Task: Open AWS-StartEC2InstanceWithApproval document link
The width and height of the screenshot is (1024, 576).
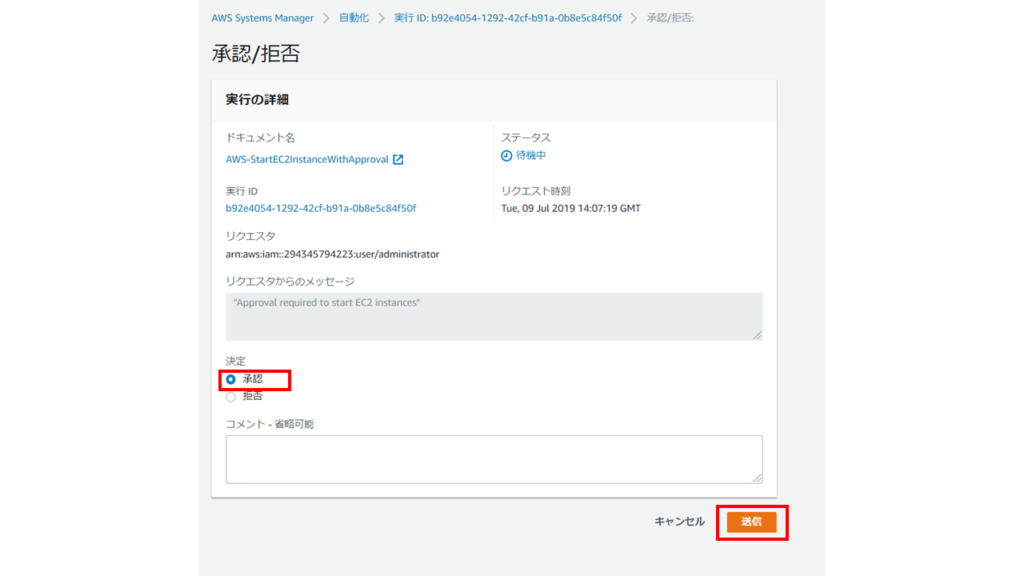Action: 307,160
